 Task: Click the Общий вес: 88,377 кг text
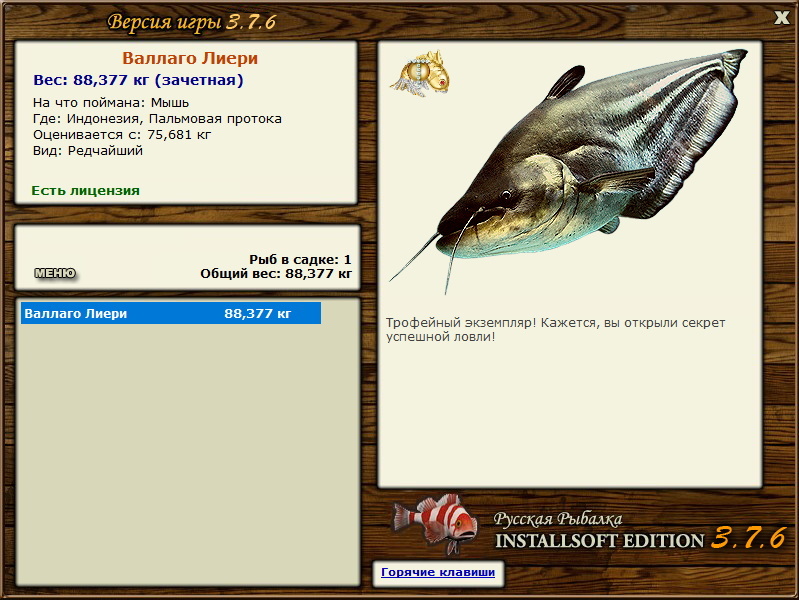[276, 274]
